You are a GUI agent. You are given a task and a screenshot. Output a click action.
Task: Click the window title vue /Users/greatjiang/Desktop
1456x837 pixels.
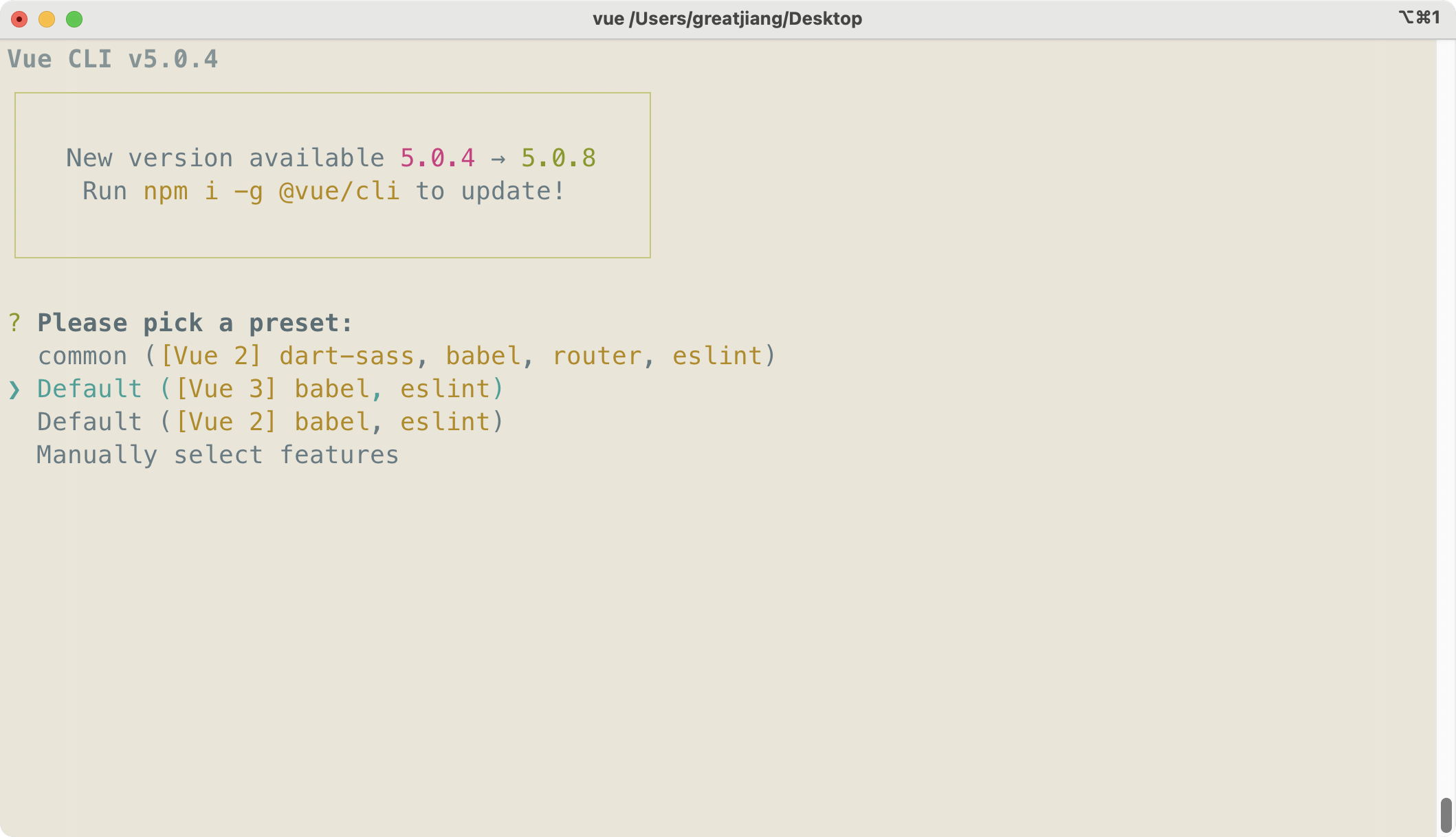(x=727, y=19)
